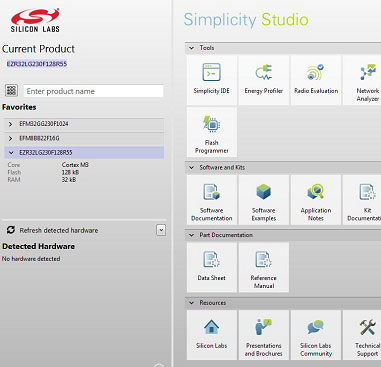This screenshot has width=381, height=367.
Task: Select the EFM32GG230F1024 favorites row
Action: point(84,124)
